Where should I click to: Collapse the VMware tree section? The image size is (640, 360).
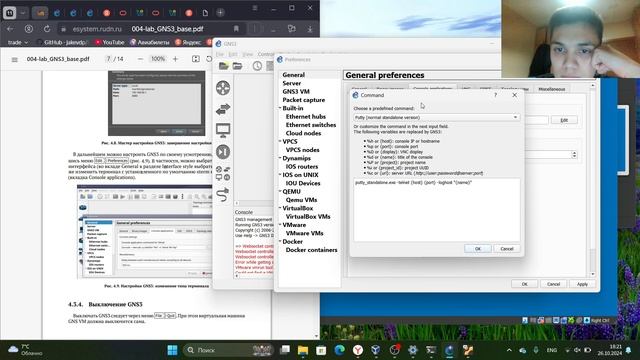tap(280, 224)
